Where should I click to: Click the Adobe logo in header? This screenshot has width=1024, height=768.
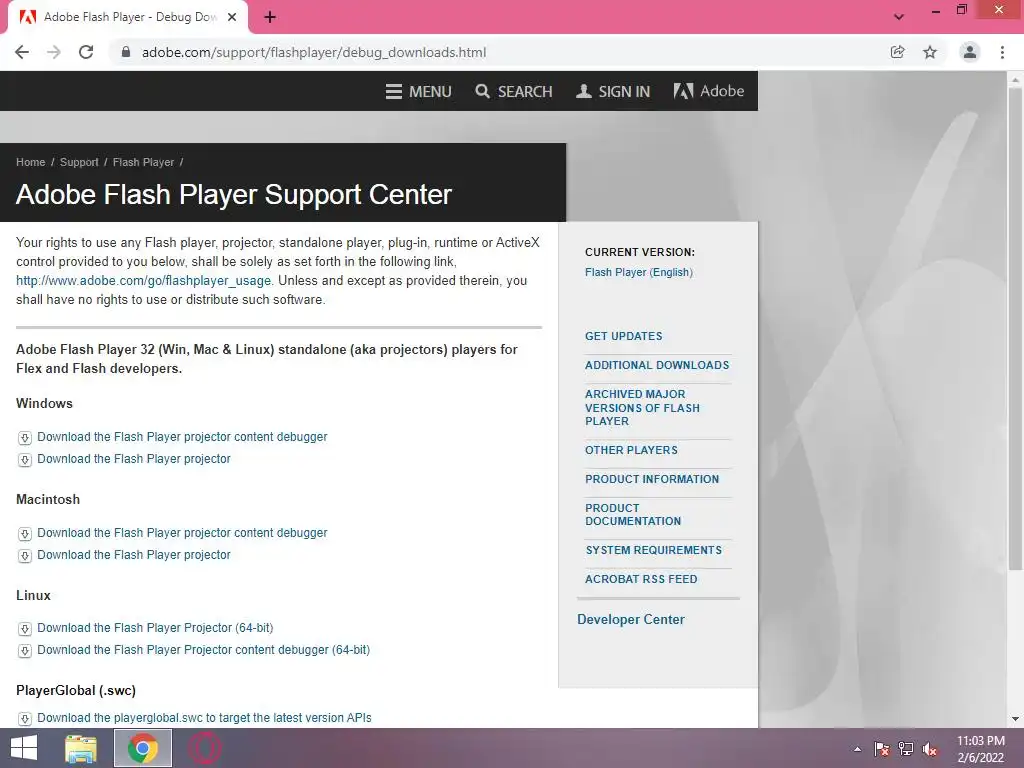(x=709, y=91)
